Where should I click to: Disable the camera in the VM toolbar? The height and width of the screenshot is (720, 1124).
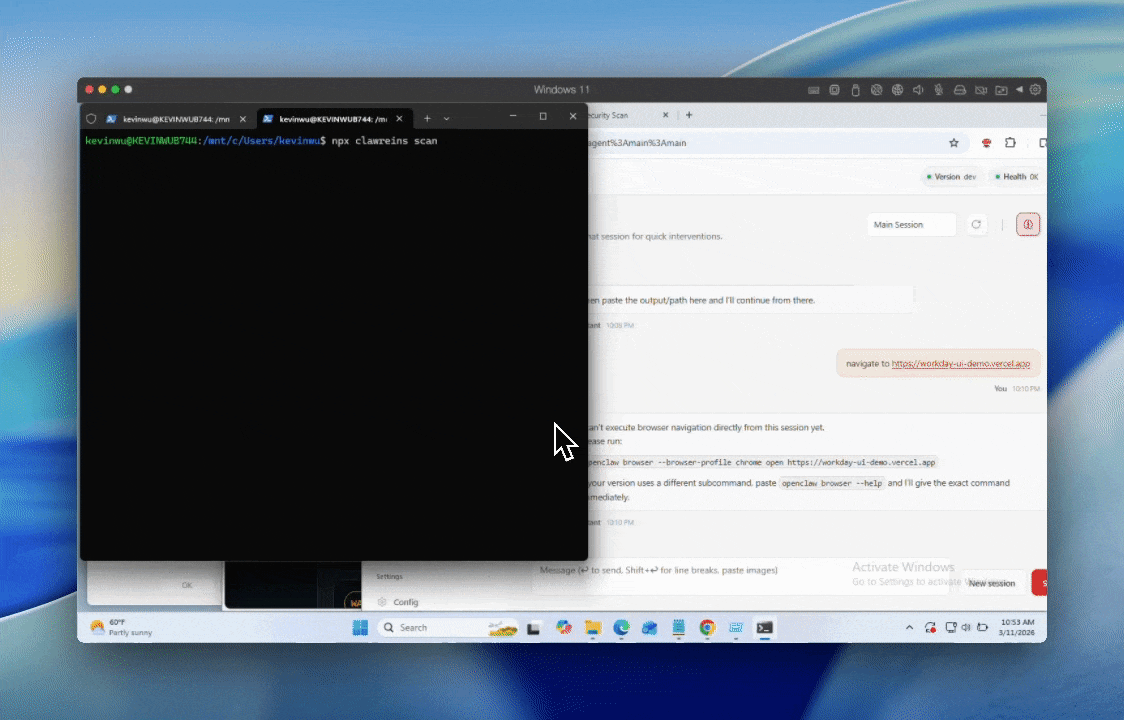[981, 89]
